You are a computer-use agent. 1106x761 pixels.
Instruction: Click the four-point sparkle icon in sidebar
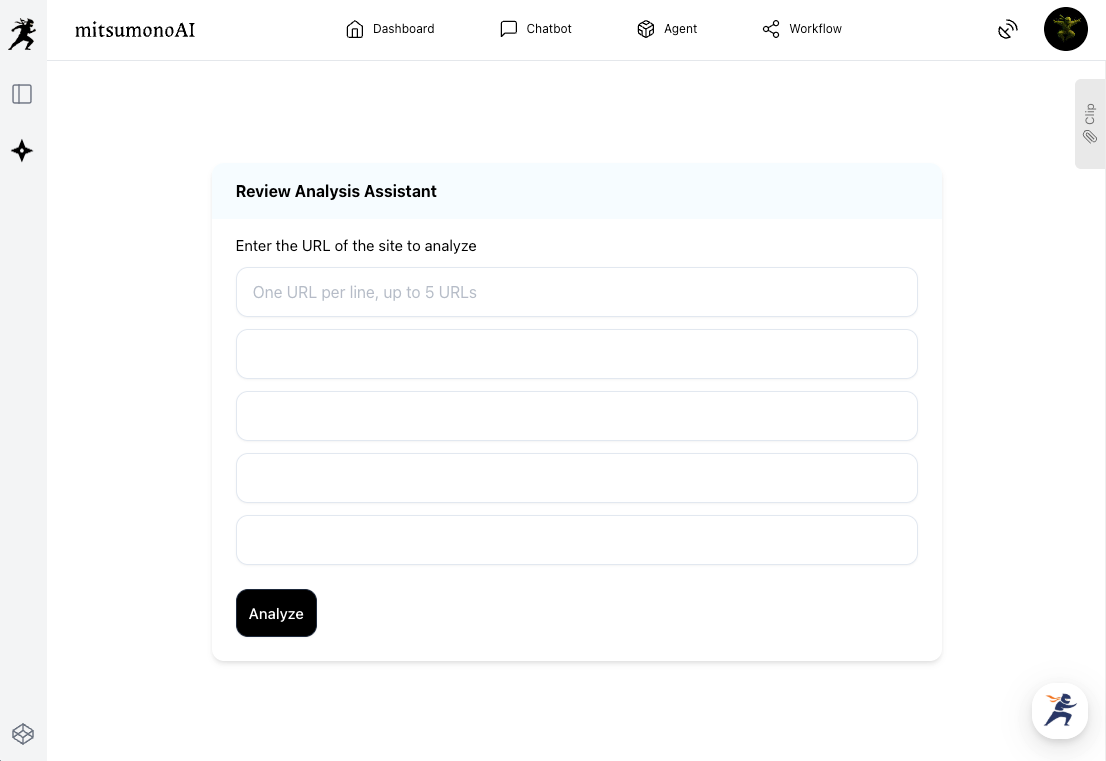point(22,151)
